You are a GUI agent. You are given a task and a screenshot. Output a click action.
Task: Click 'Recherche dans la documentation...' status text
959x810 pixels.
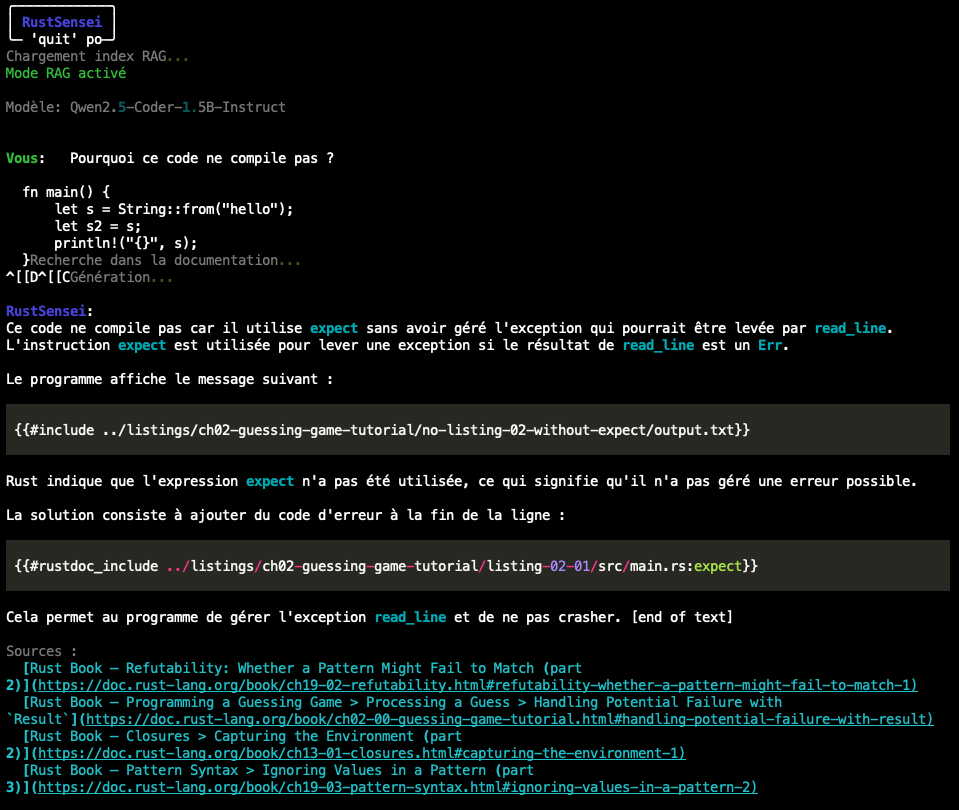point(165,261)
